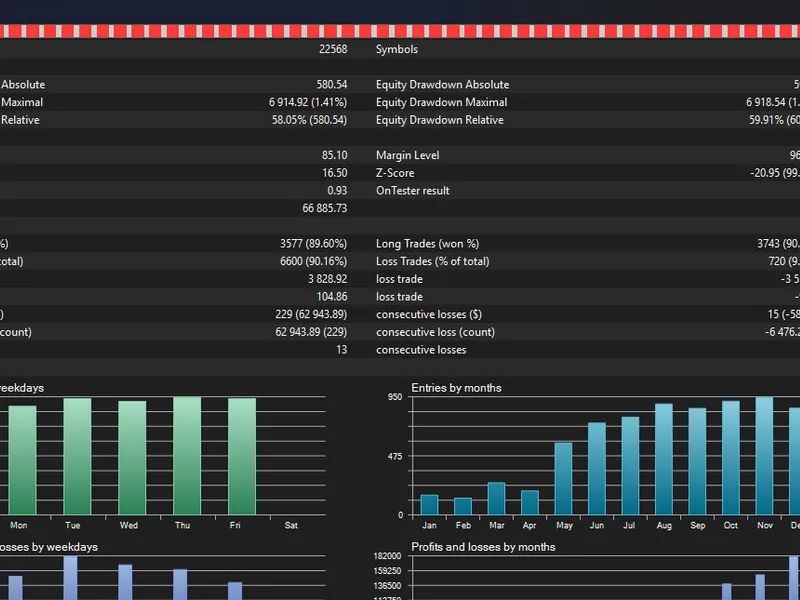The height and width of the screenshot is (600, 800).
Task: Click the 475 axis label on Entries chart
Action: point(395,457)
